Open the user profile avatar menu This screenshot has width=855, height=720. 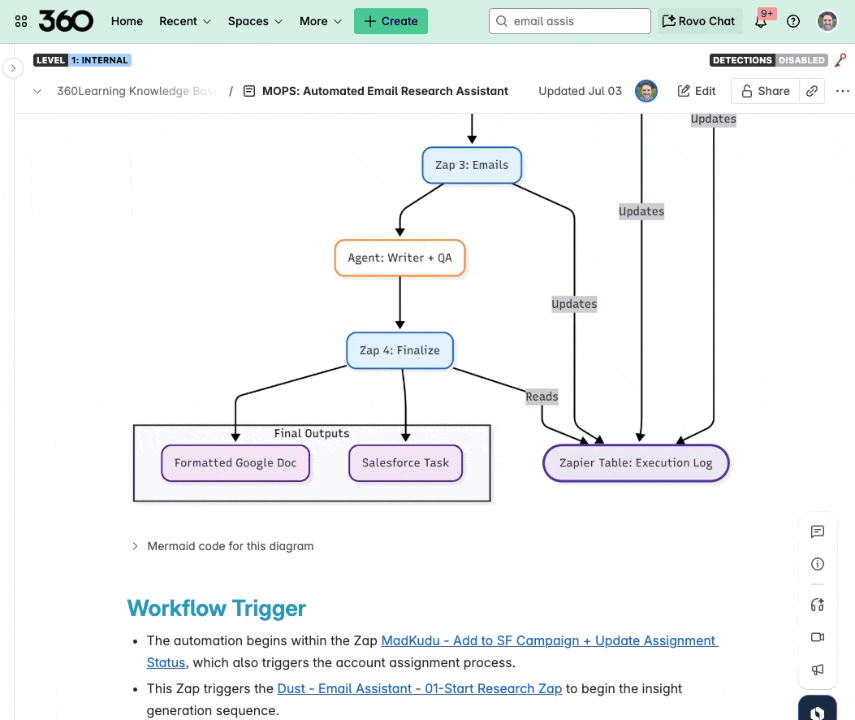(827, 21)
